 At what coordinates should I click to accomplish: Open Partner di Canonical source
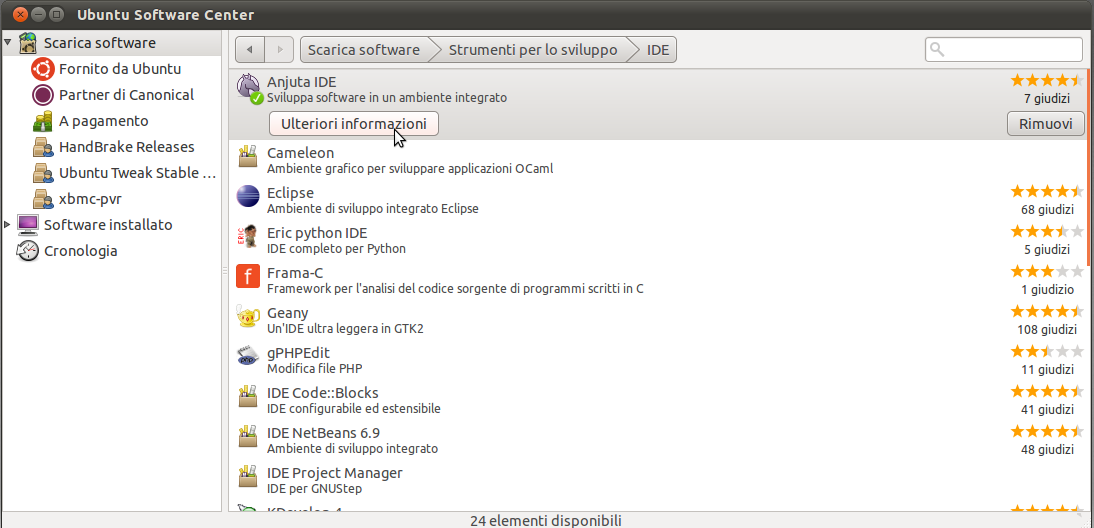coord(126,95)
